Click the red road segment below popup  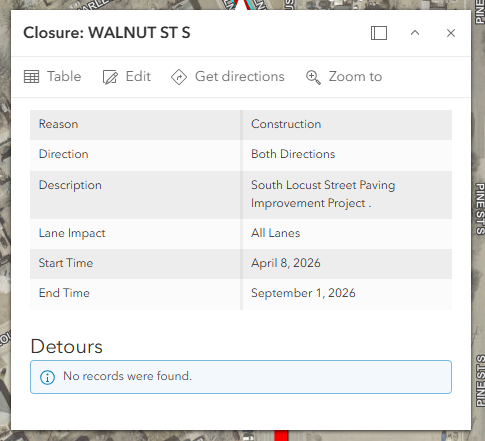281,435
